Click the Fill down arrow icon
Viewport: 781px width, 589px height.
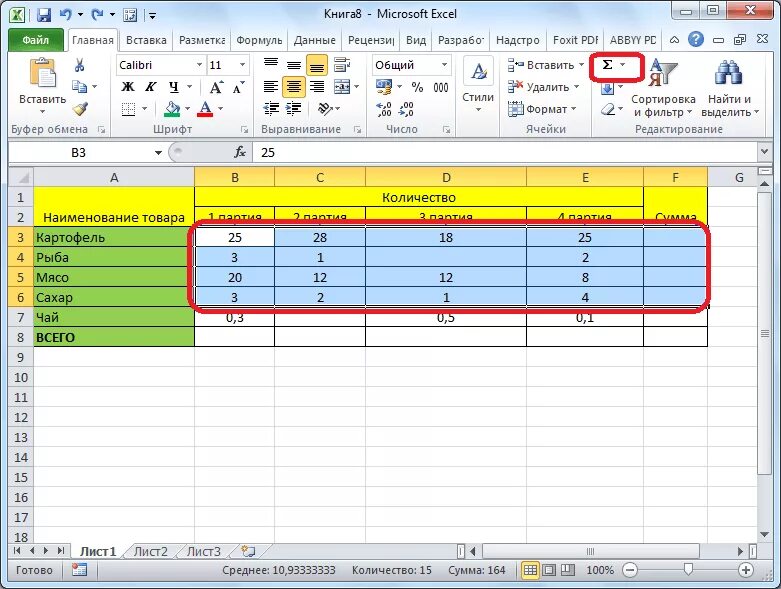608,89
